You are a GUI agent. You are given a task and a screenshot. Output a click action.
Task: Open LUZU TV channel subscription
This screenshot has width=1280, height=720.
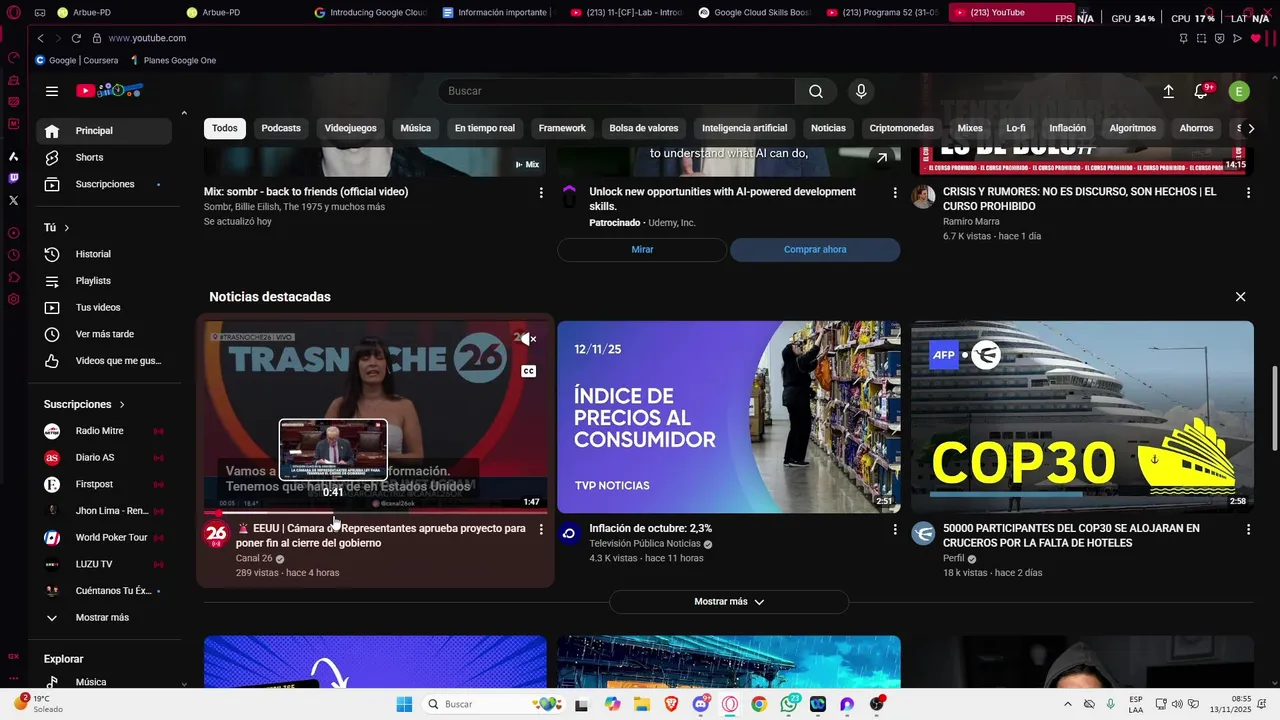pyautogui.click(x=104, y=564)
